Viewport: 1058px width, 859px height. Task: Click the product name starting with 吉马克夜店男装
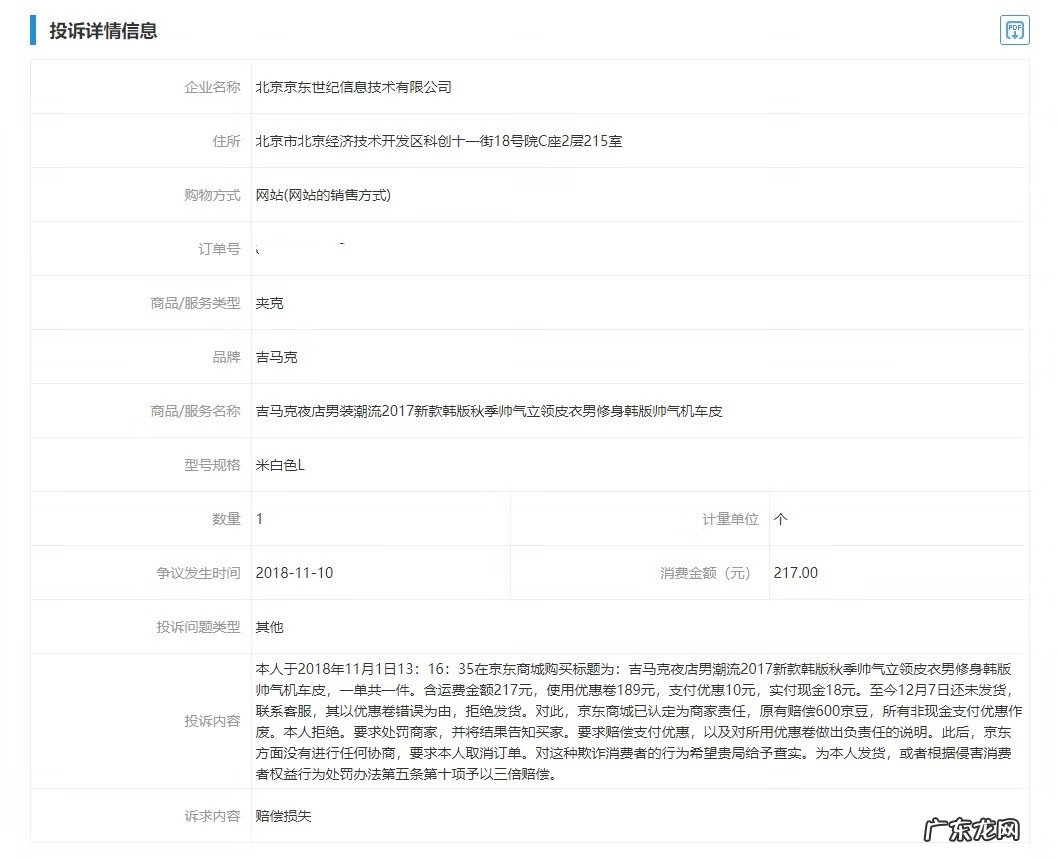point(488,411)
